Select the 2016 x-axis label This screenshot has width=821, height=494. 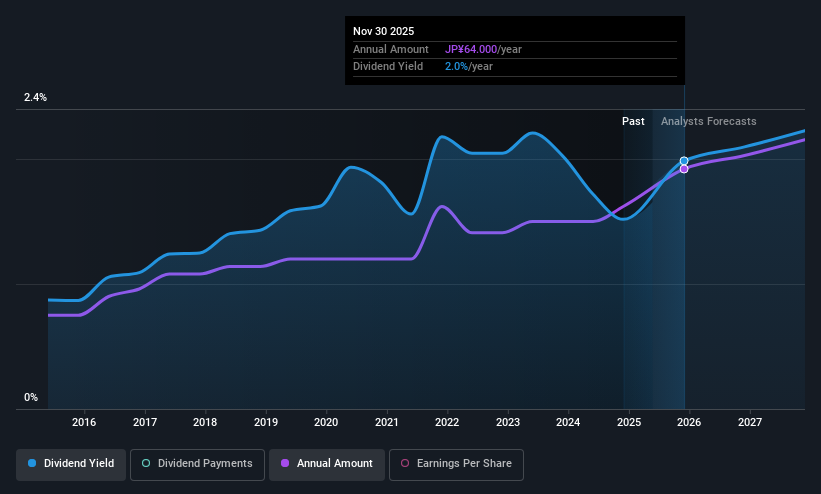pos(84,422)
